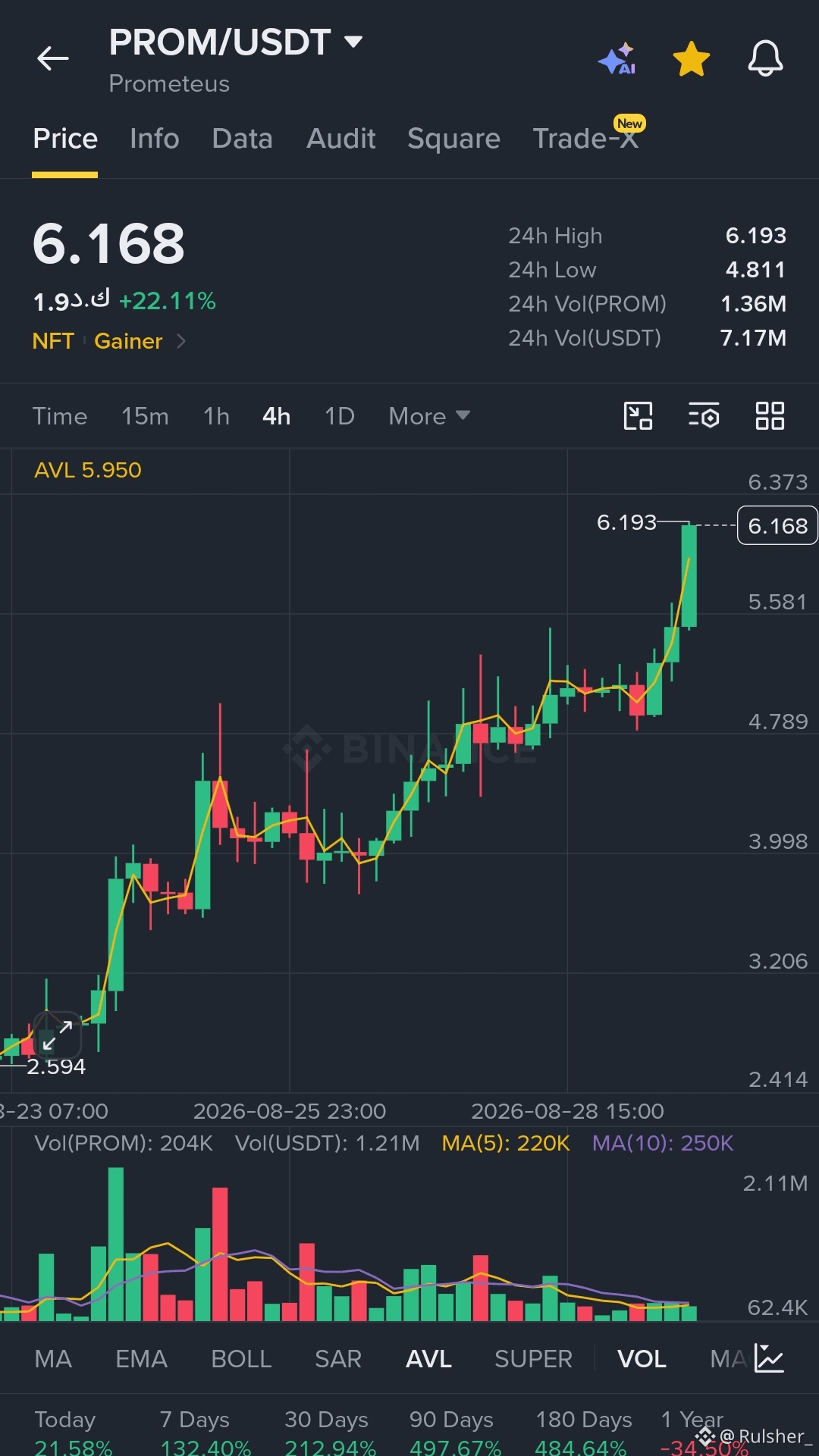Tap the 24h Vol(USDT) 7.17M value
This screenshot has height=1456, width=819.
(x=753, y=338)
